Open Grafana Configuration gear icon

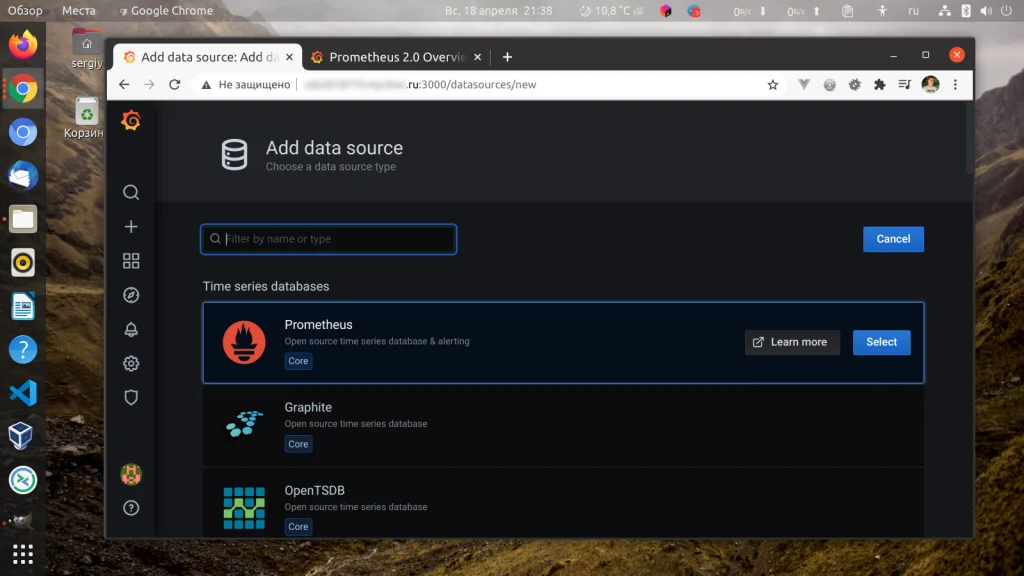(131, 363)
